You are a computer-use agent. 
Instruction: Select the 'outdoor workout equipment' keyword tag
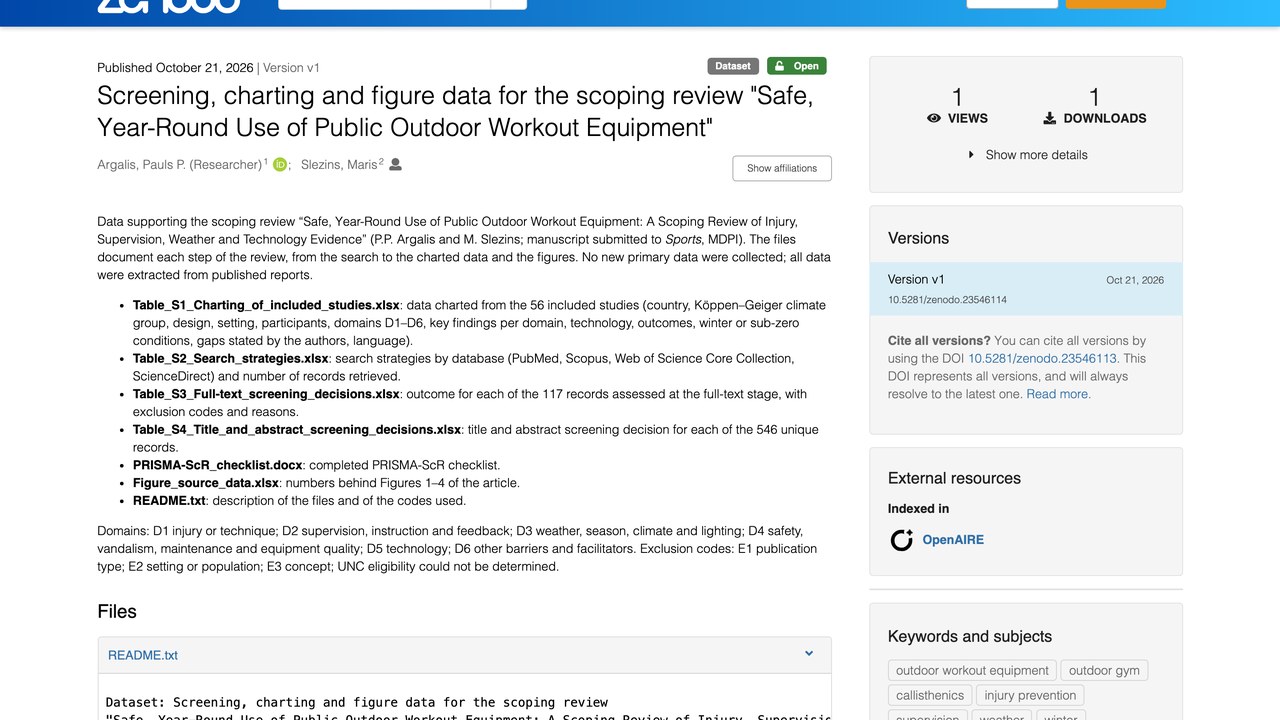tap(972, 671)
